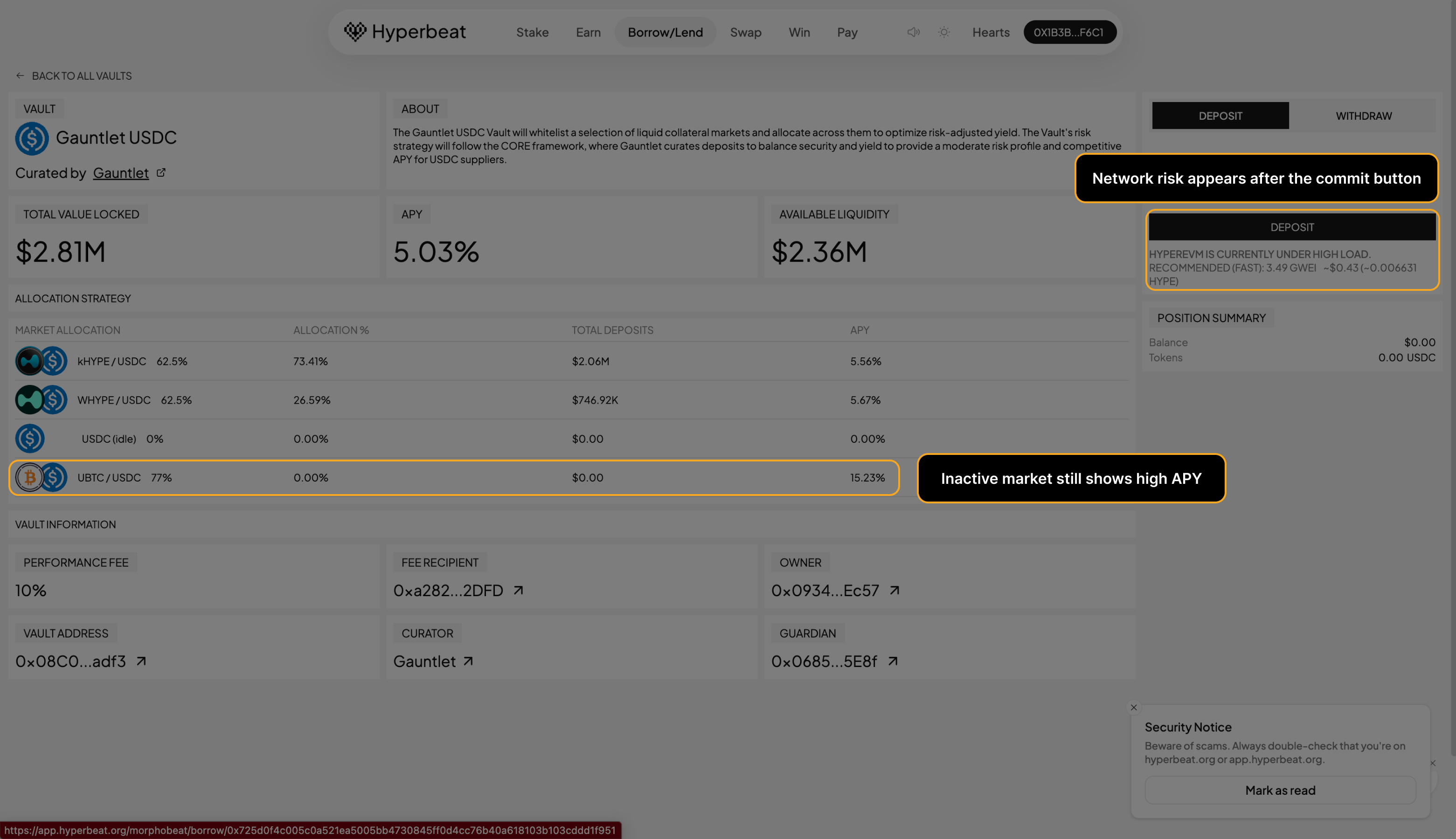Click the 5.67% WHYPE market APY
Image resolution: width=1456 pixels, height=839 pixels.
coord(865,400)
